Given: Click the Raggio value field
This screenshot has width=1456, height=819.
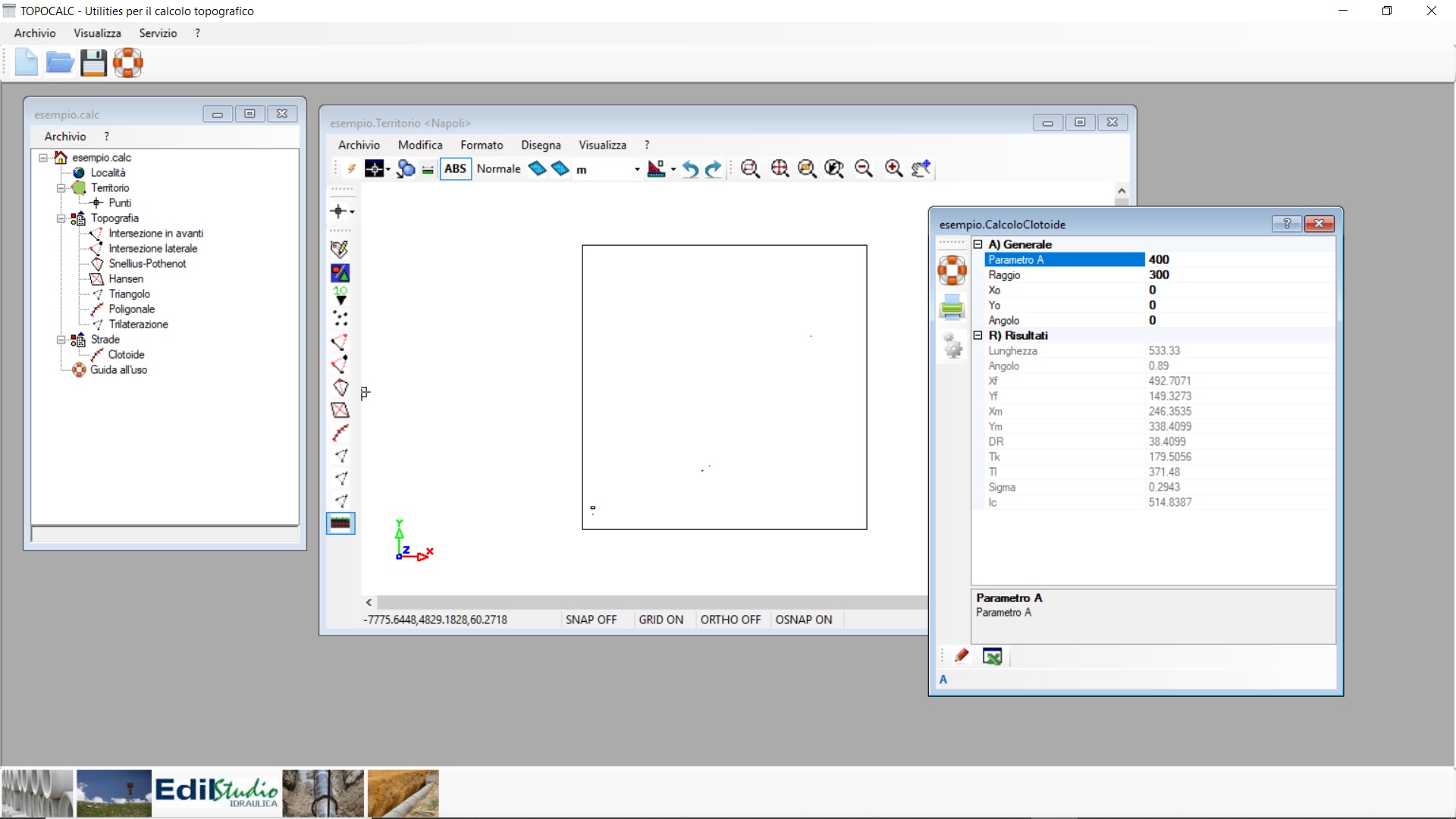Looking at the screenshot, I should click(x=1240, y=275).
